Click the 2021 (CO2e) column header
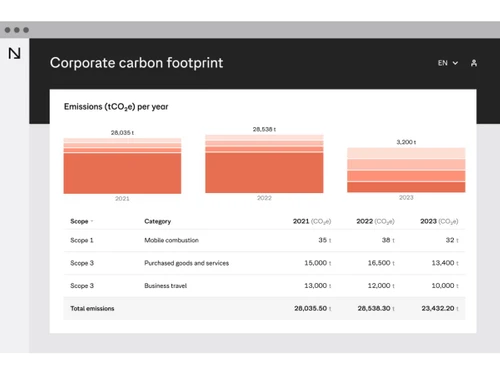This screenshot has width=500, height=375. point(312,221)
